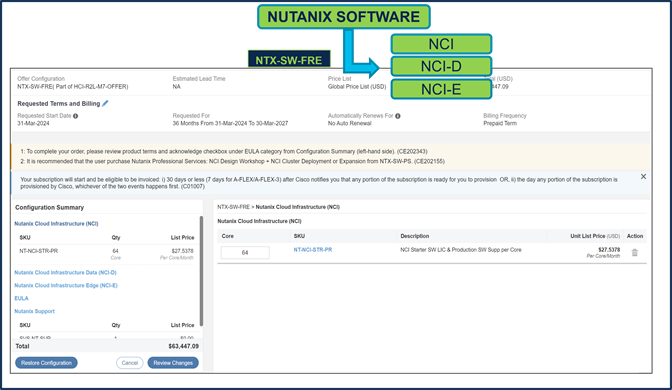Open info icon beside Requested Start Date

coord(75,116)
